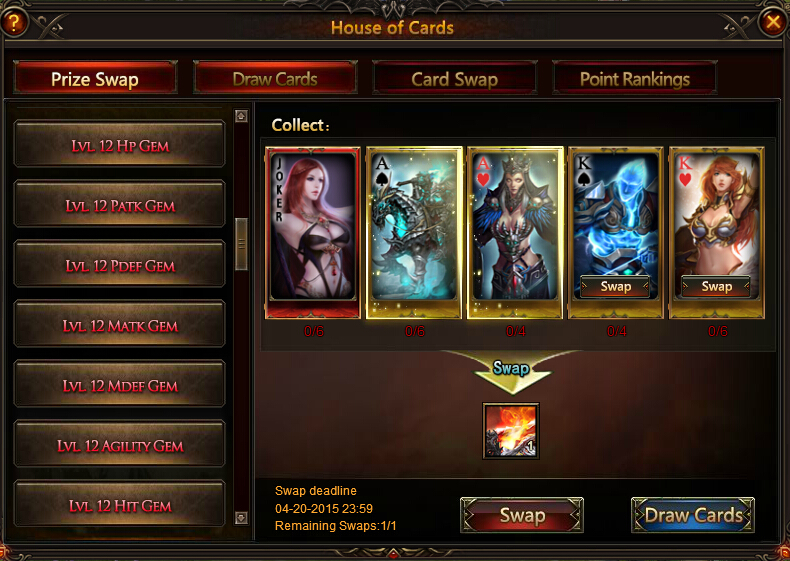Click the prize list scrollbar handle

[x=241, y=244]
